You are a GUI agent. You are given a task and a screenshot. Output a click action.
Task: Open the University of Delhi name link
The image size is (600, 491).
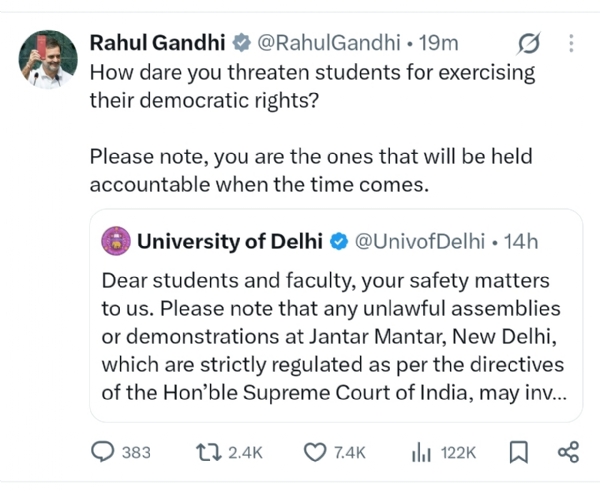pyautogui.click(x=230, y=241)
